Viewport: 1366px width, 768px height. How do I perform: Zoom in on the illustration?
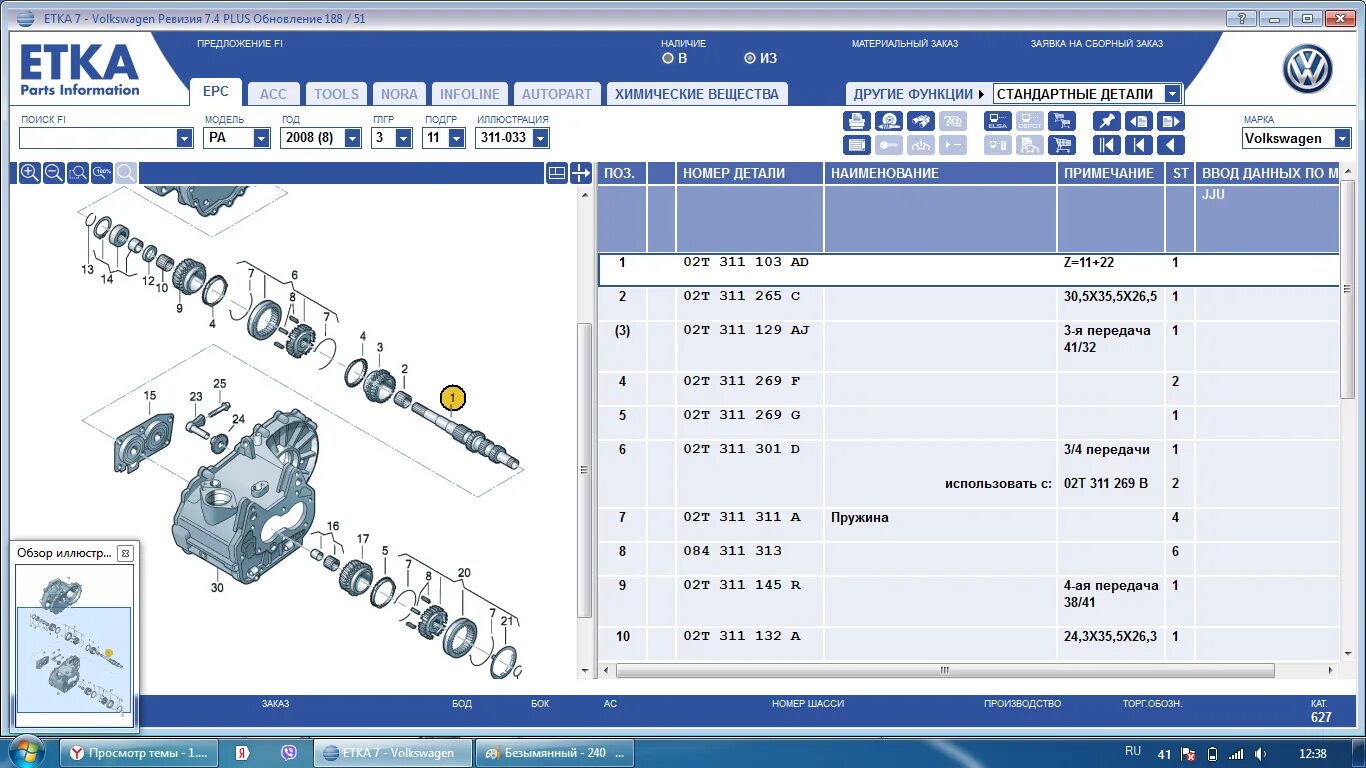click(30, 173)
